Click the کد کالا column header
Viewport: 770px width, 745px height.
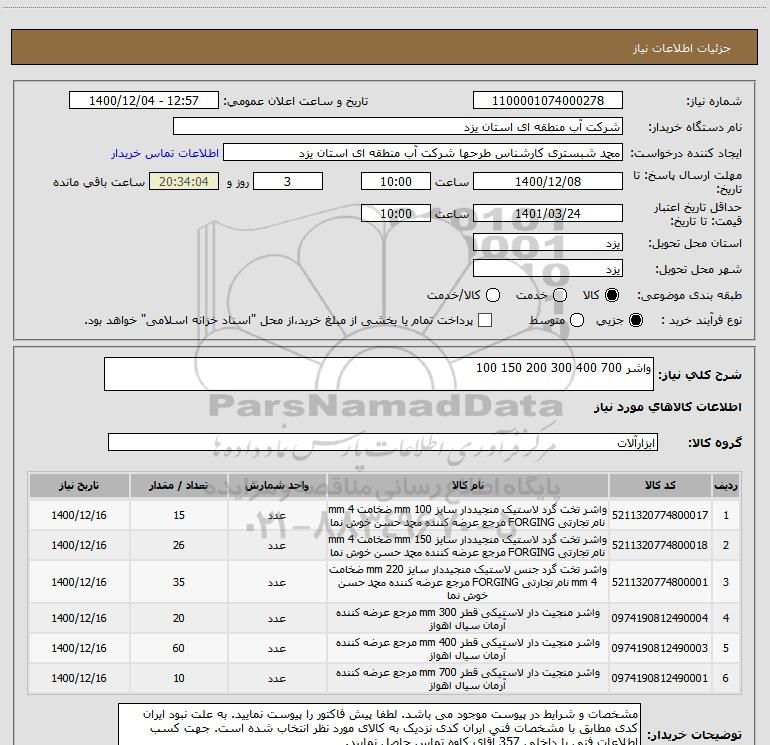(660, 486)
